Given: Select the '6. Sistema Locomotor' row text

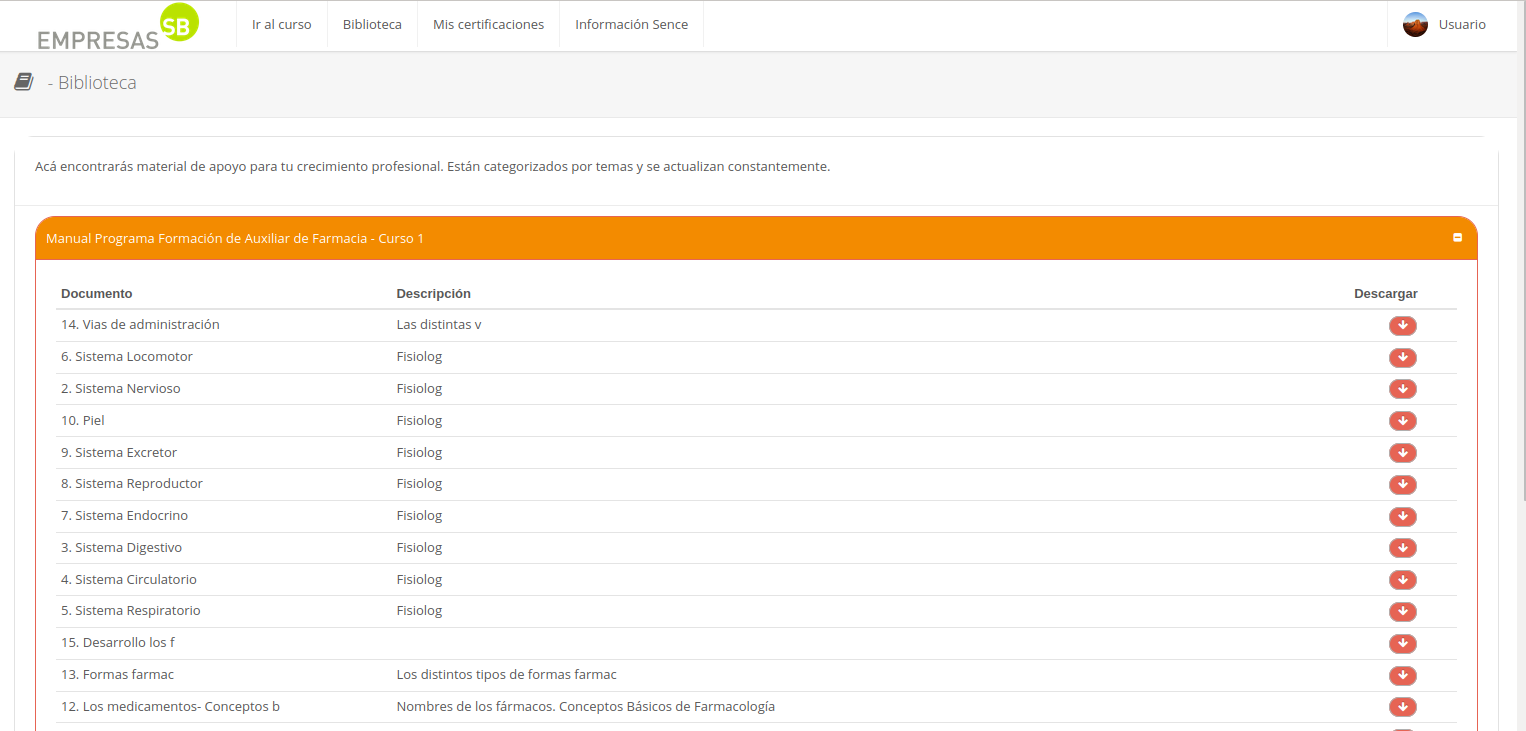Looking at the screenshot, I should click(x=127, y=357).
